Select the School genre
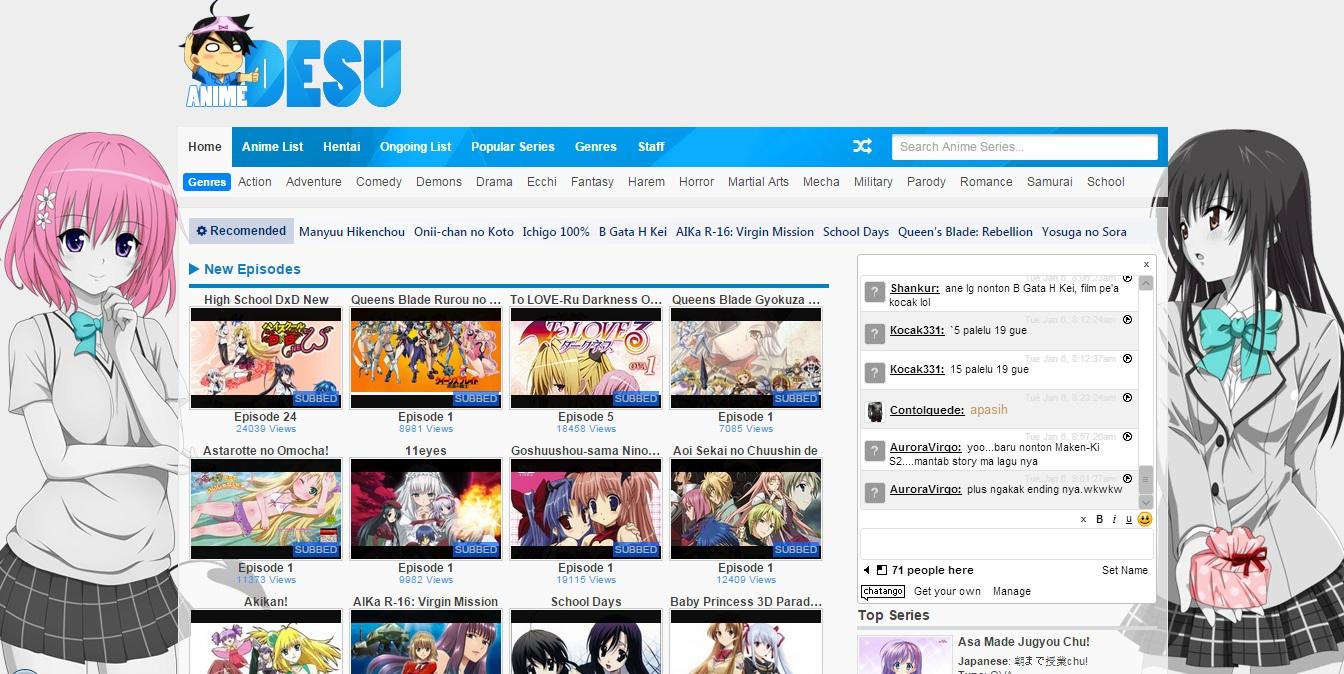 1106,182
